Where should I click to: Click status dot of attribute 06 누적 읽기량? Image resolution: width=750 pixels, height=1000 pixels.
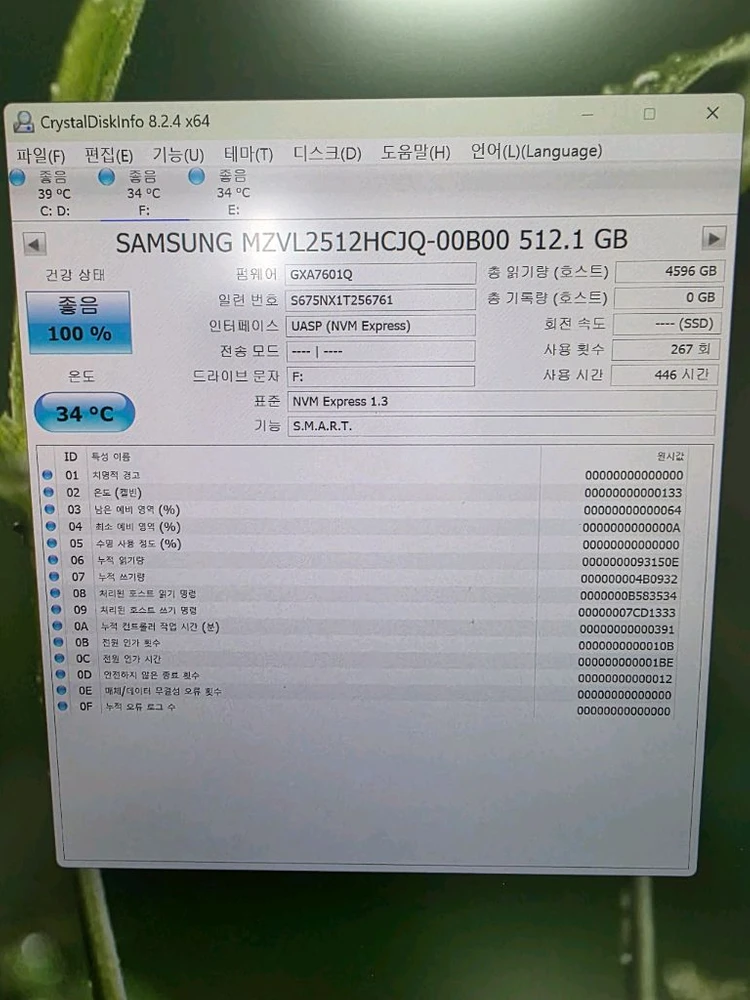pyautogui.click(x=54, y=560)
